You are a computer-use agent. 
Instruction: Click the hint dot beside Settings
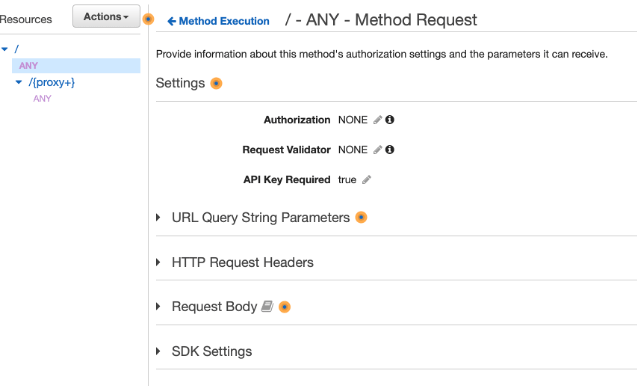coord(216,83)
